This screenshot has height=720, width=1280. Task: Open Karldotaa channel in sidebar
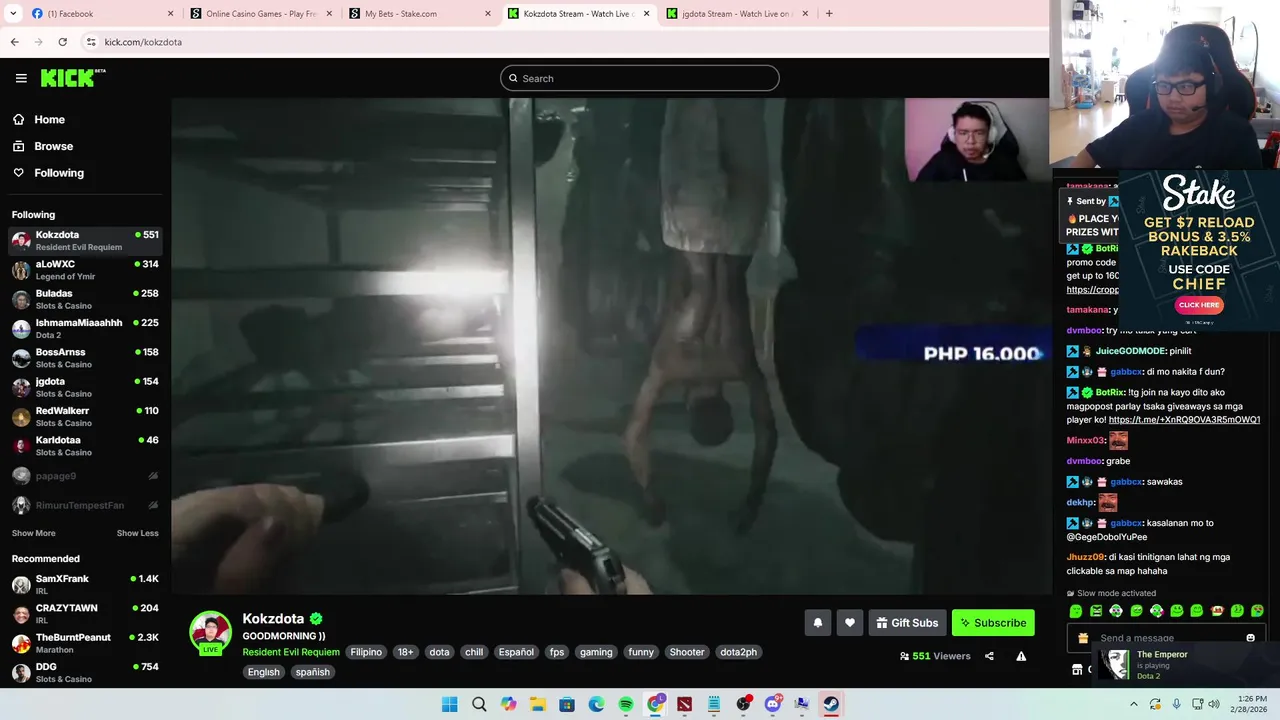(85, 446)
